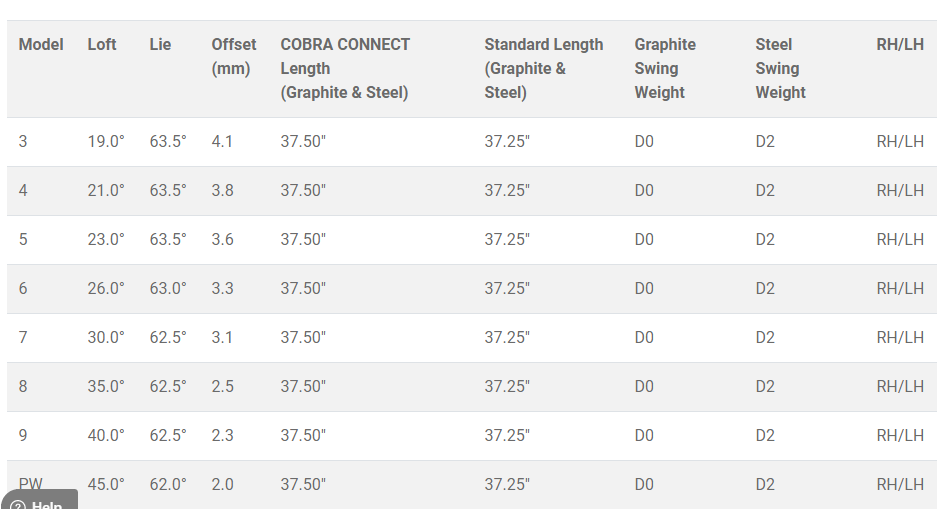Click the 30.0° loft value
The width and height of the screenshot is (951, 509).
click(x=106, y=338)
